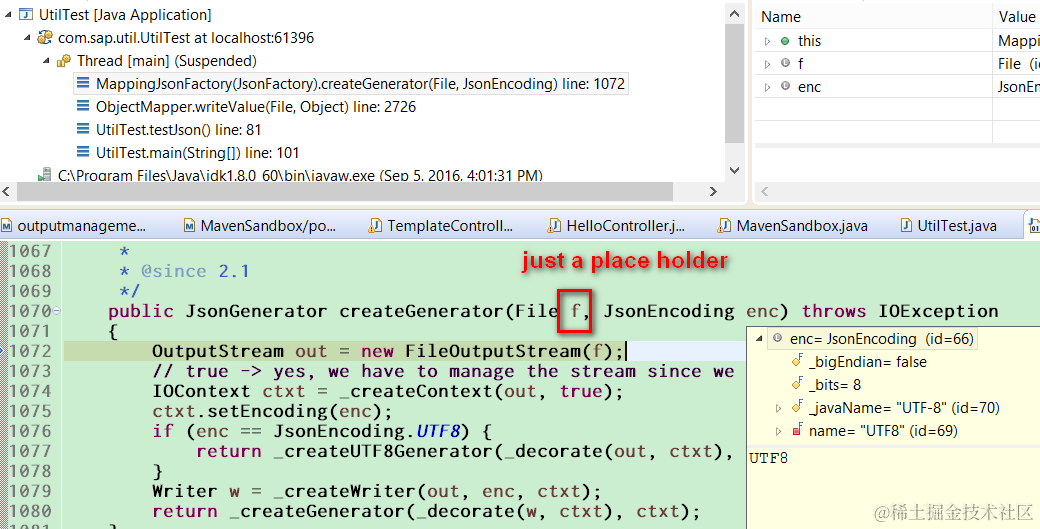Switch to MavenSandbox.java editor tab
This screenshot has height=529, width=1040.
pyautogui.click(x=793, y=226)
